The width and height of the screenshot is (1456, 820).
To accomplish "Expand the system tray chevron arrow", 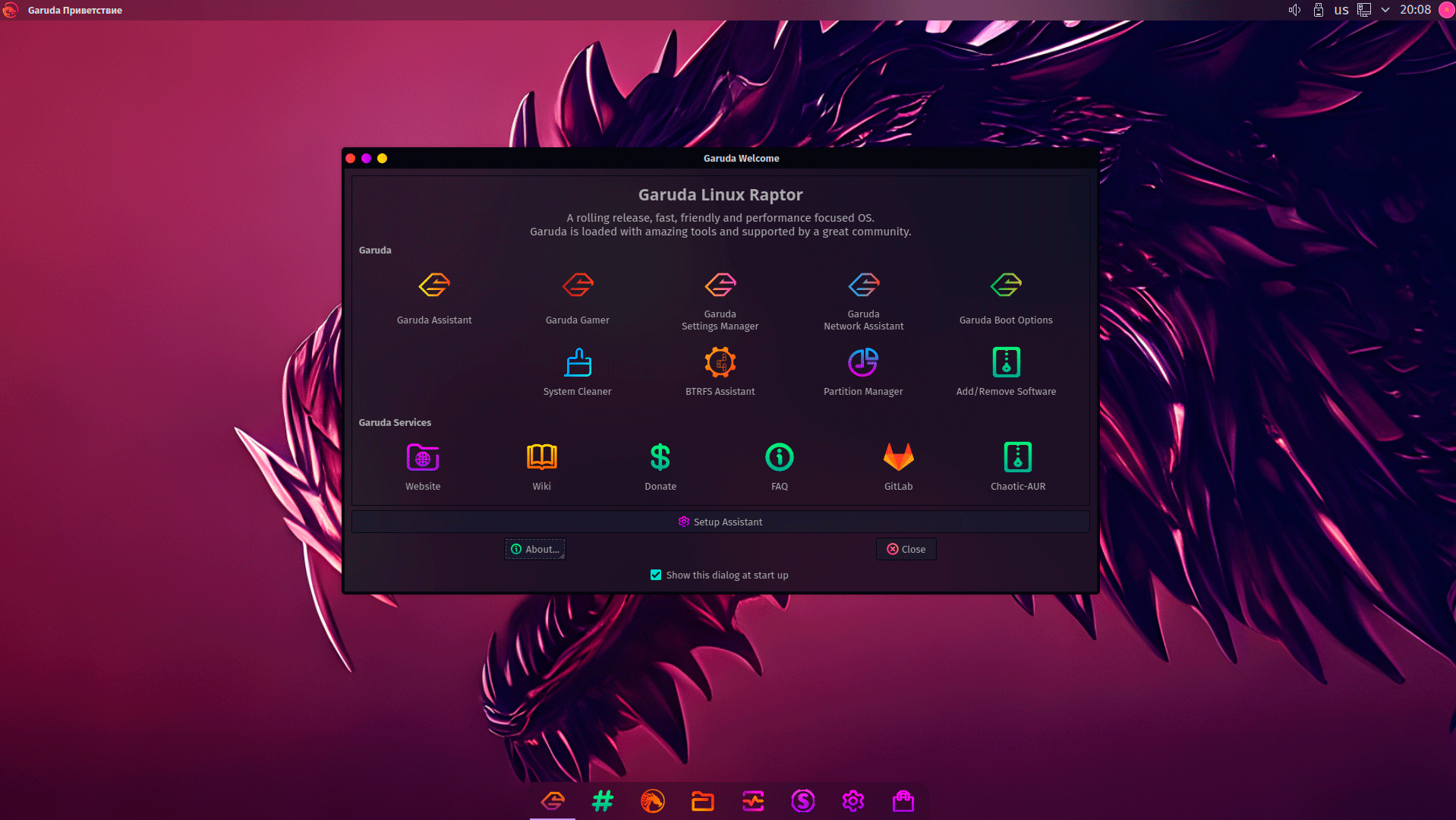I will tap(1385, 10).
